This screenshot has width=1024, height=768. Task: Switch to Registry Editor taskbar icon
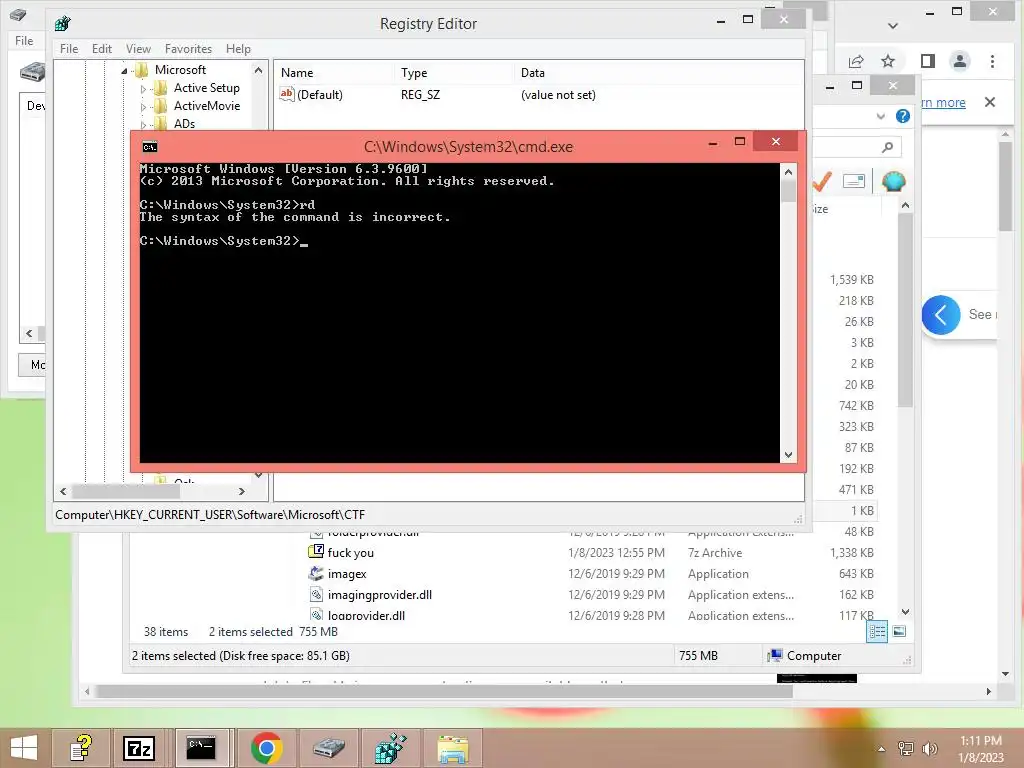coord(391,748)
